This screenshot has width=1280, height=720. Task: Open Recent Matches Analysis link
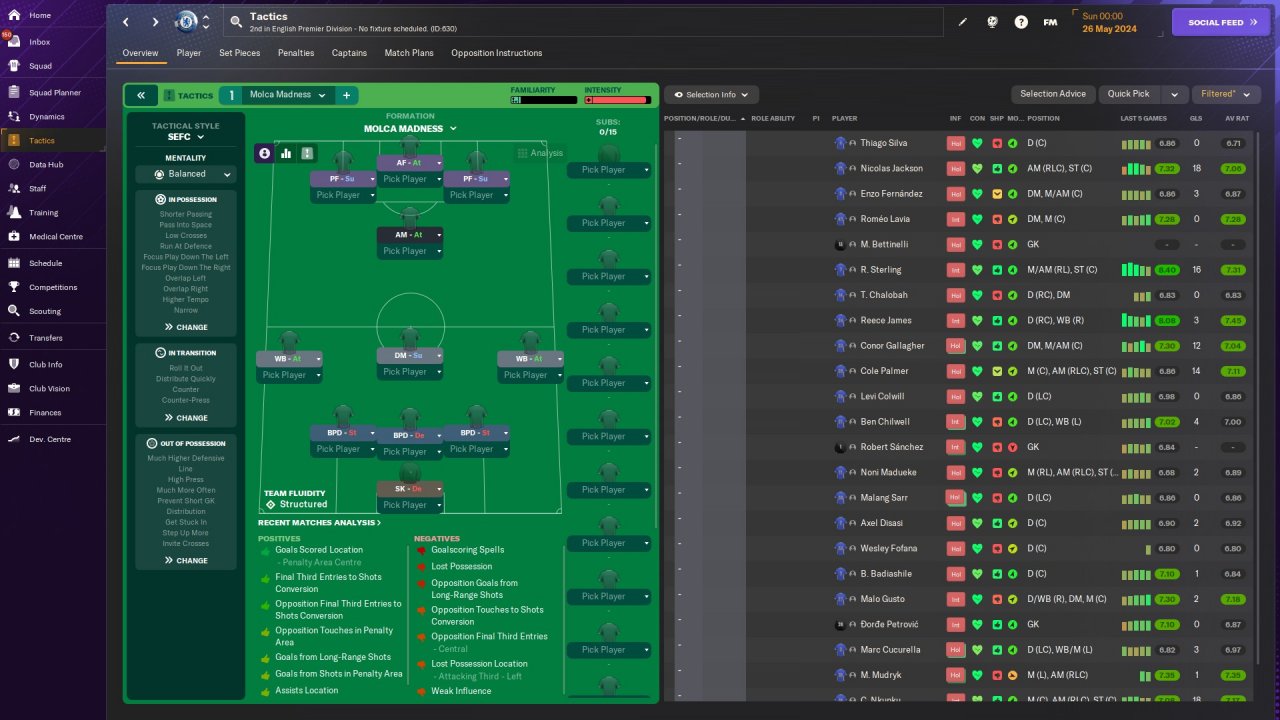tap(319, 523)
